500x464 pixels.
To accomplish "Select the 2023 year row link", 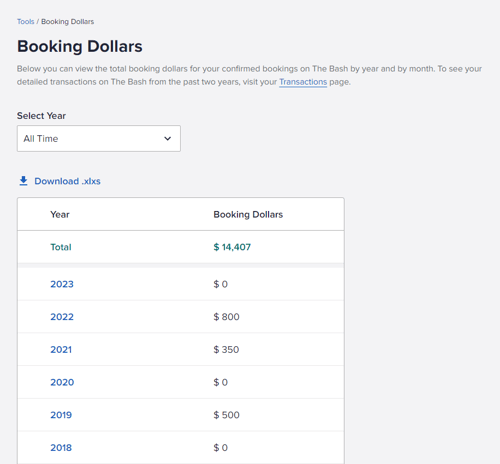I will 62,284.
